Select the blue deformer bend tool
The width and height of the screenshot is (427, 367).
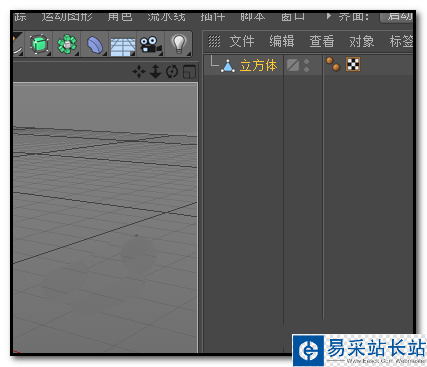(95, 45)
